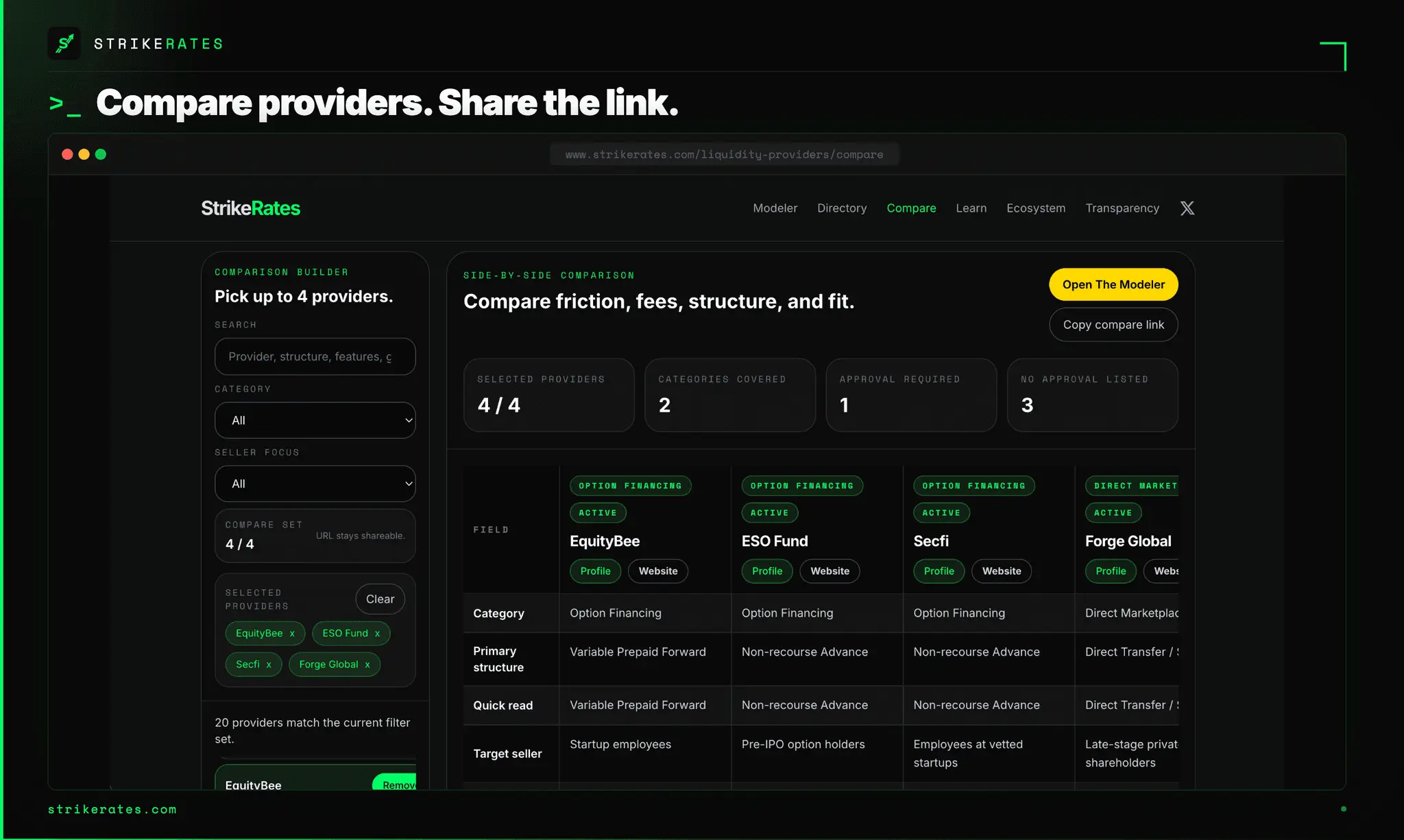Click the StrikeRates lightning logo icon
The image size is (1404, 840).
(x=64, y=44)
